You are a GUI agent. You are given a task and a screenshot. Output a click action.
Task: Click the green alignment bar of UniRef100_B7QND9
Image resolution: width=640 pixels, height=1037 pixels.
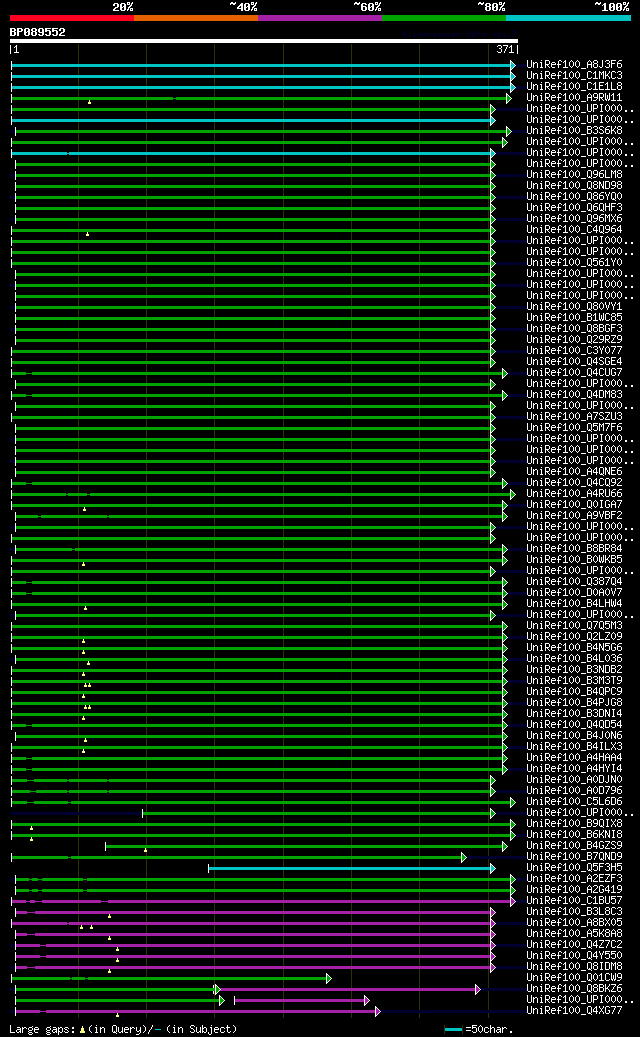(239, 858)
